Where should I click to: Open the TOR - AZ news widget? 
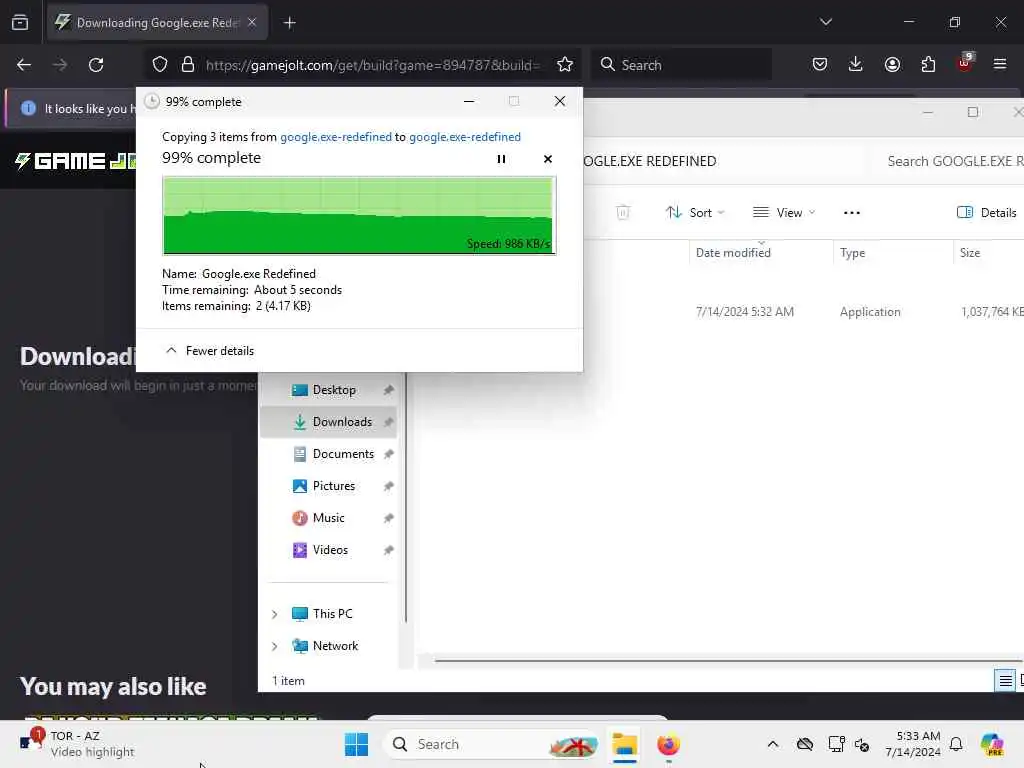[x=77, y=744]
